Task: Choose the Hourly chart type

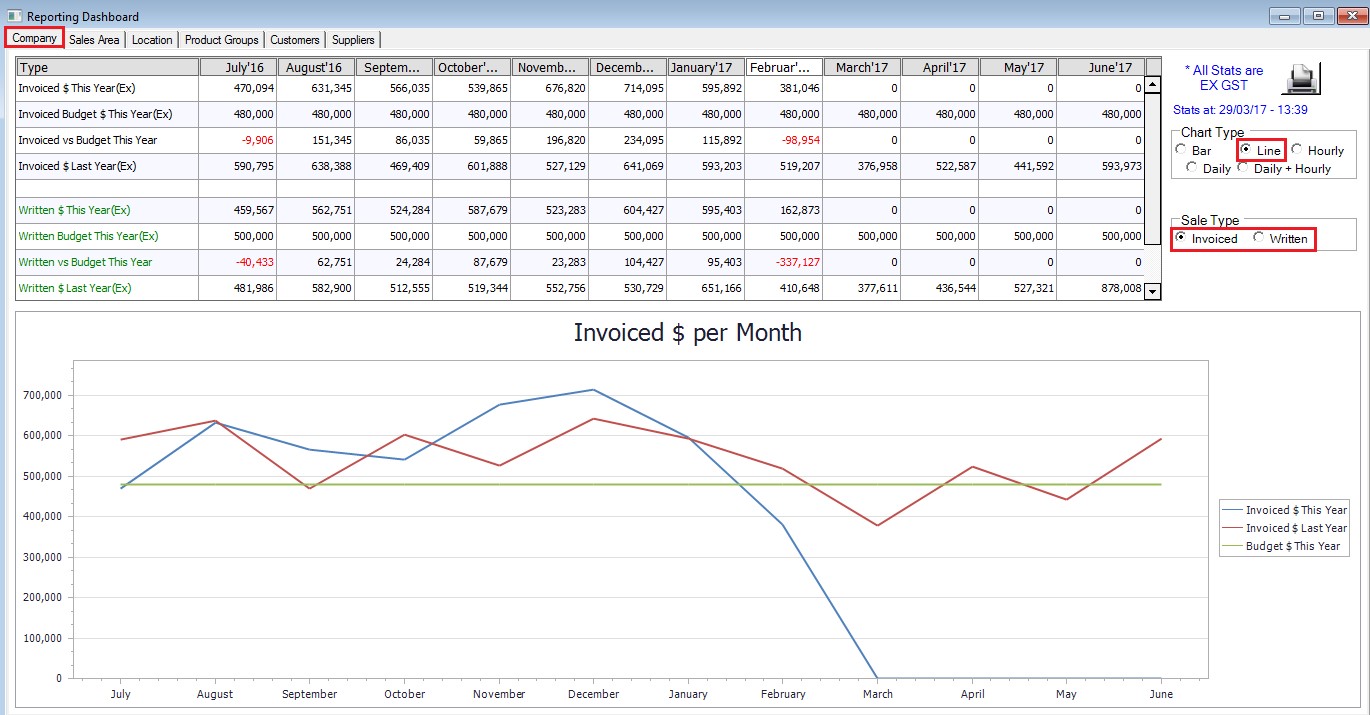Action: coord(1297,150)
